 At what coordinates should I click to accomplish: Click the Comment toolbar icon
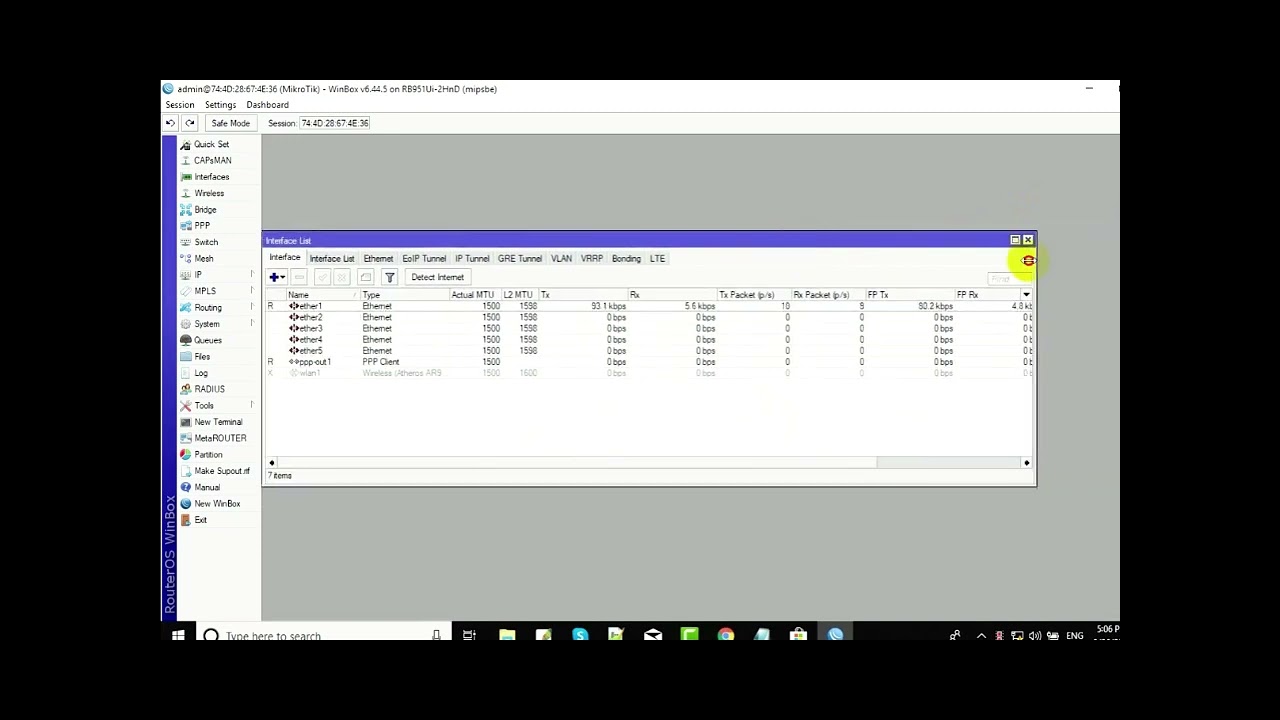[366, 277]
